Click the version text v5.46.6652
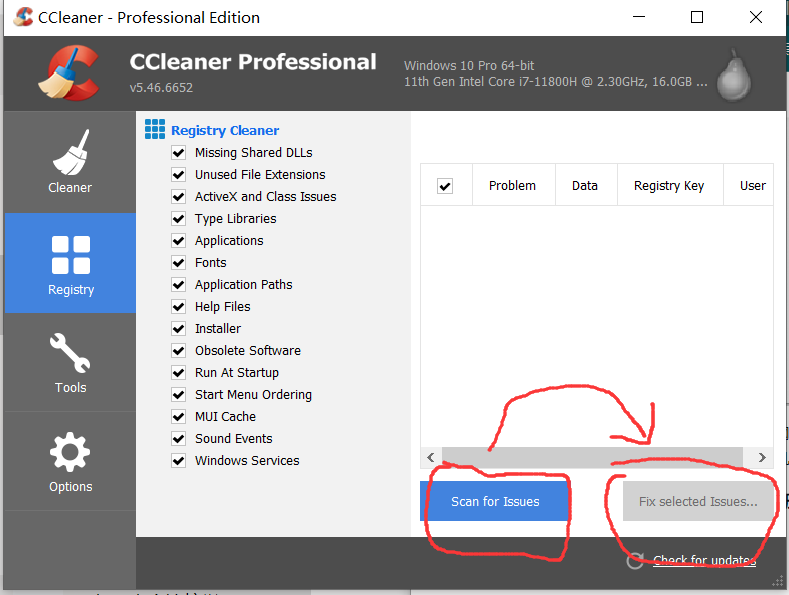The image size is (789, 595). click(161, 88)
